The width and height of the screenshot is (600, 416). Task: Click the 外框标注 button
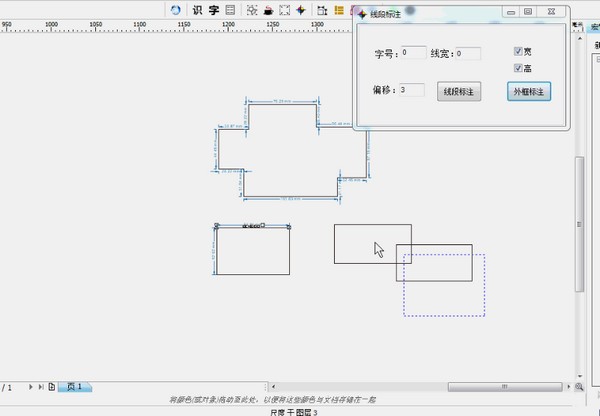(x=529, y=92)
